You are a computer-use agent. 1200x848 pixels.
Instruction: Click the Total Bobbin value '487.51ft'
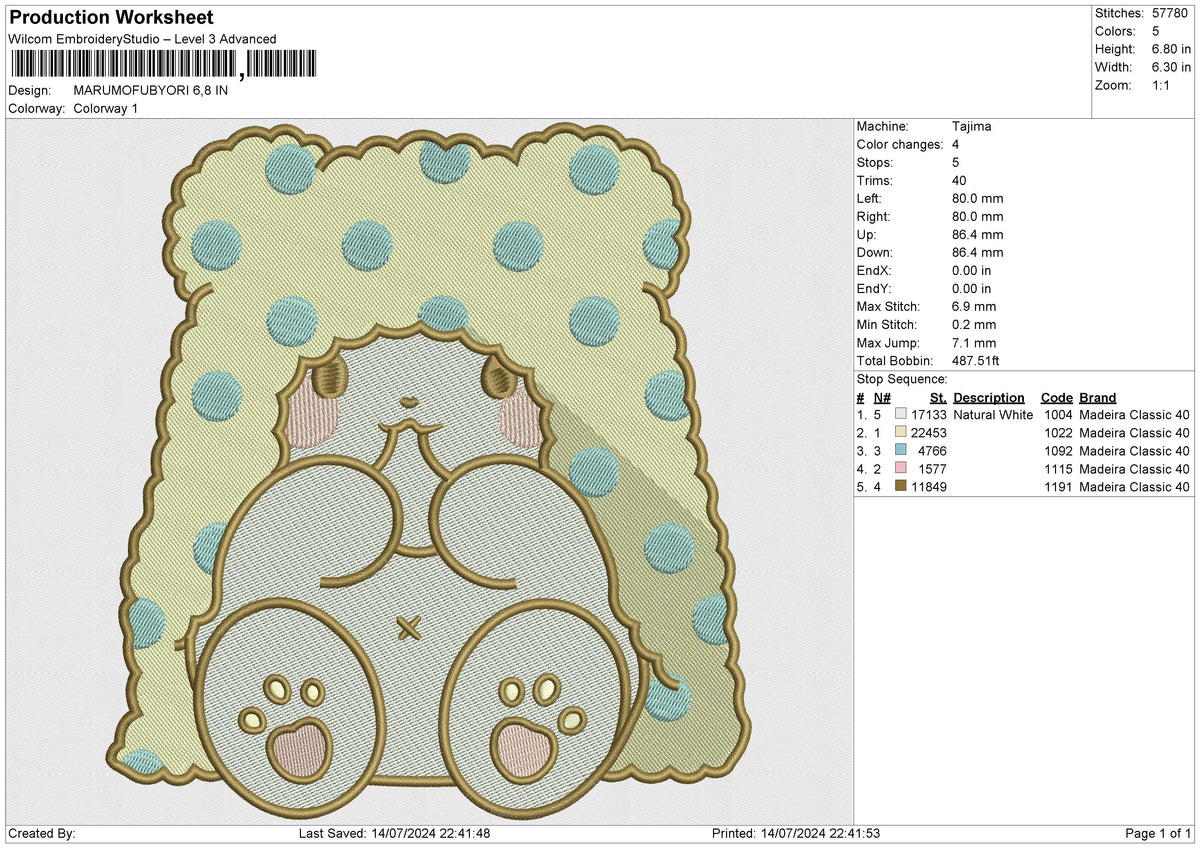(979, 361)
